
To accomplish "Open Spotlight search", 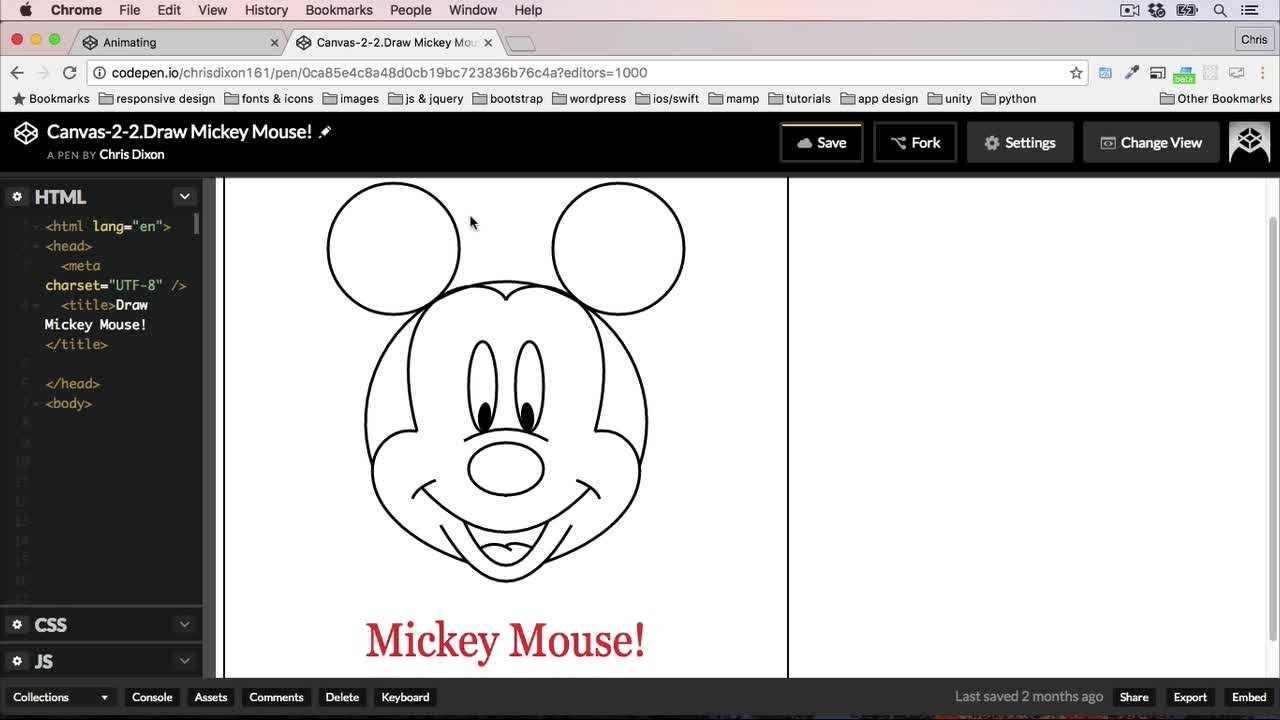I will (1220, 10).
